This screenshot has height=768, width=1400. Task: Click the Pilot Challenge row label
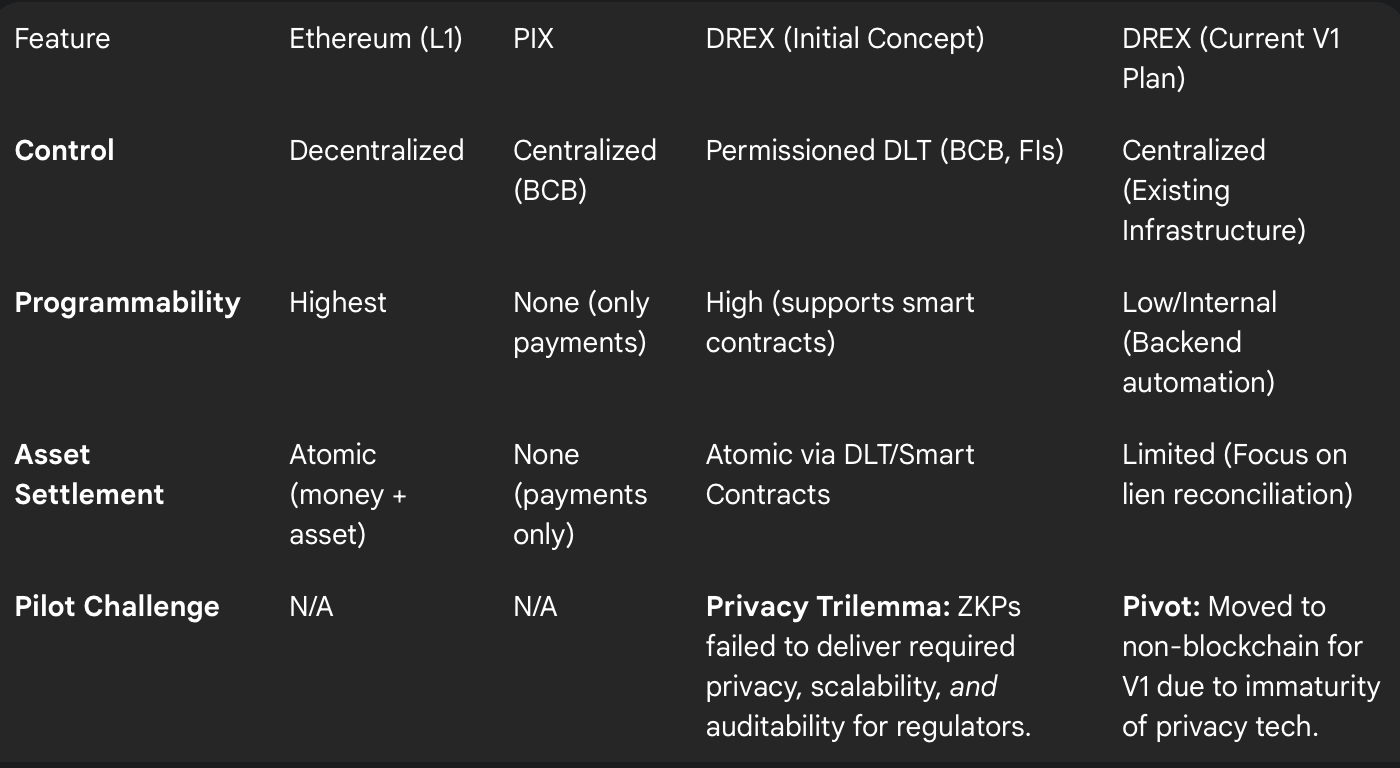point(117,607)
